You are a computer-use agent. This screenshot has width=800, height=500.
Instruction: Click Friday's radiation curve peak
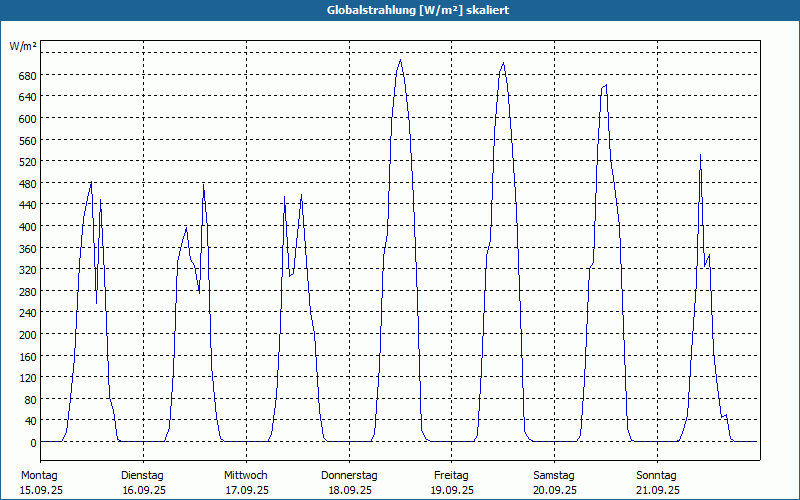(x=504, y=63)
